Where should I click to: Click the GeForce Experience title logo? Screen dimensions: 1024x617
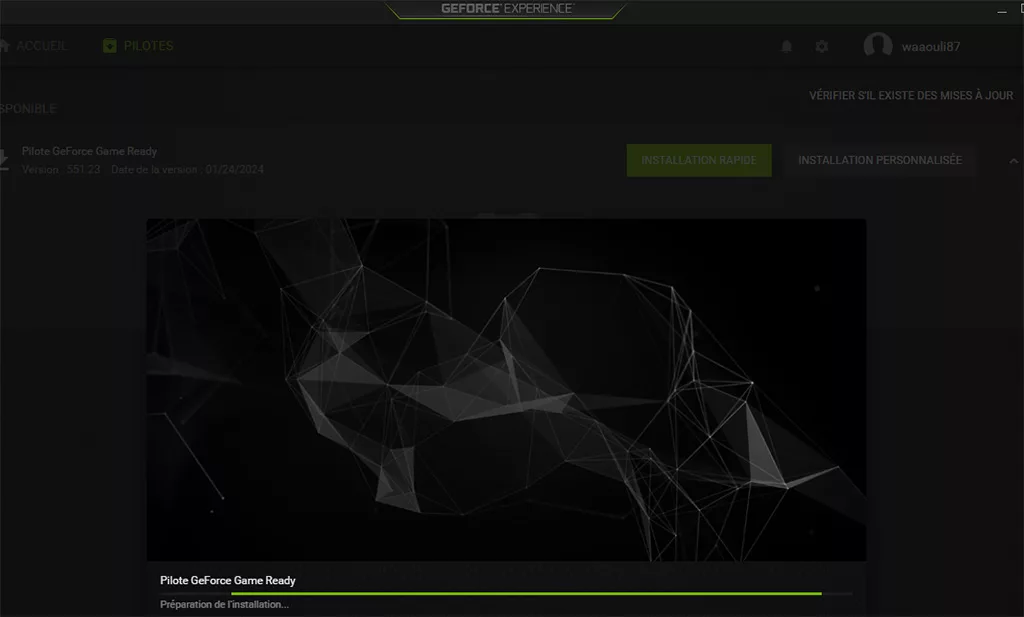click(x=507, y=8)
